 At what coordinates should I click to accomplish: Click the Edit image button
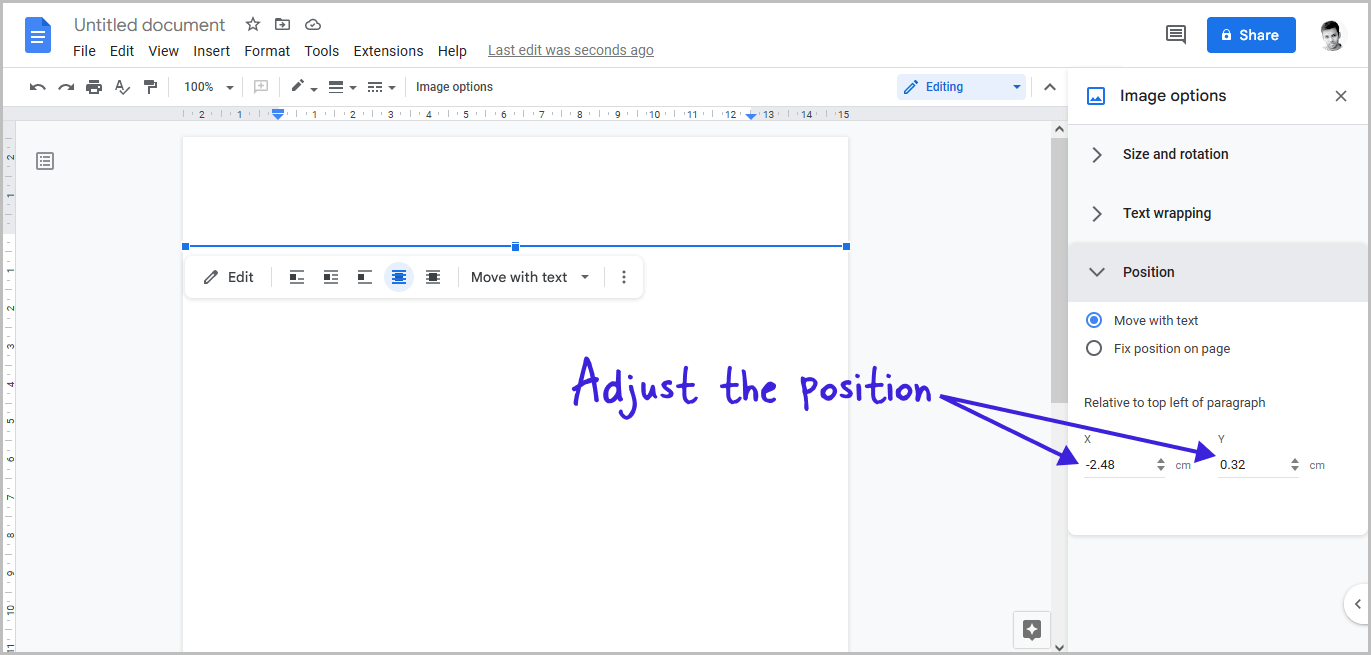pyautogui.click(x=229, y=277)
